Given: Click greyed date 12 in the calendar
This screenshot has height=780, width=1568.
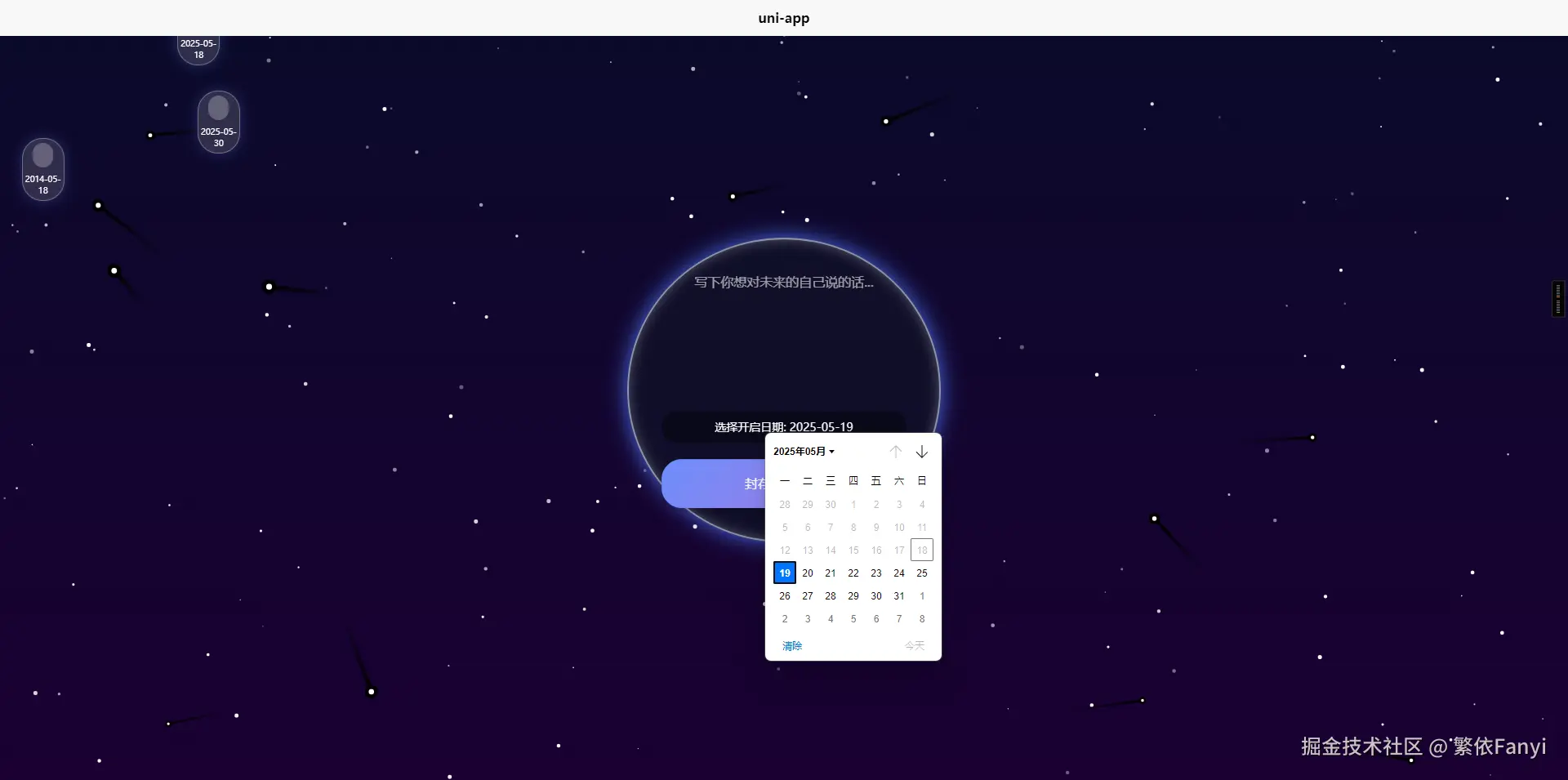Looking at the screenshot, I should tap(785, 550).
